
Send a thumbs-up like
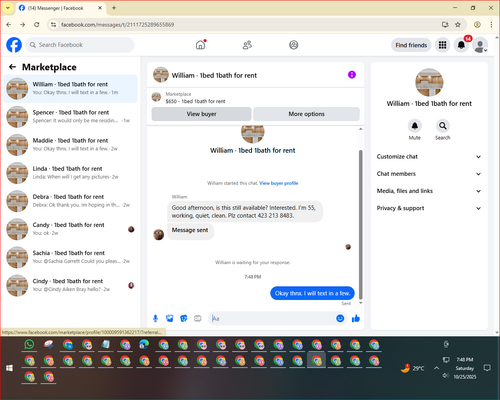click(356, 318)
